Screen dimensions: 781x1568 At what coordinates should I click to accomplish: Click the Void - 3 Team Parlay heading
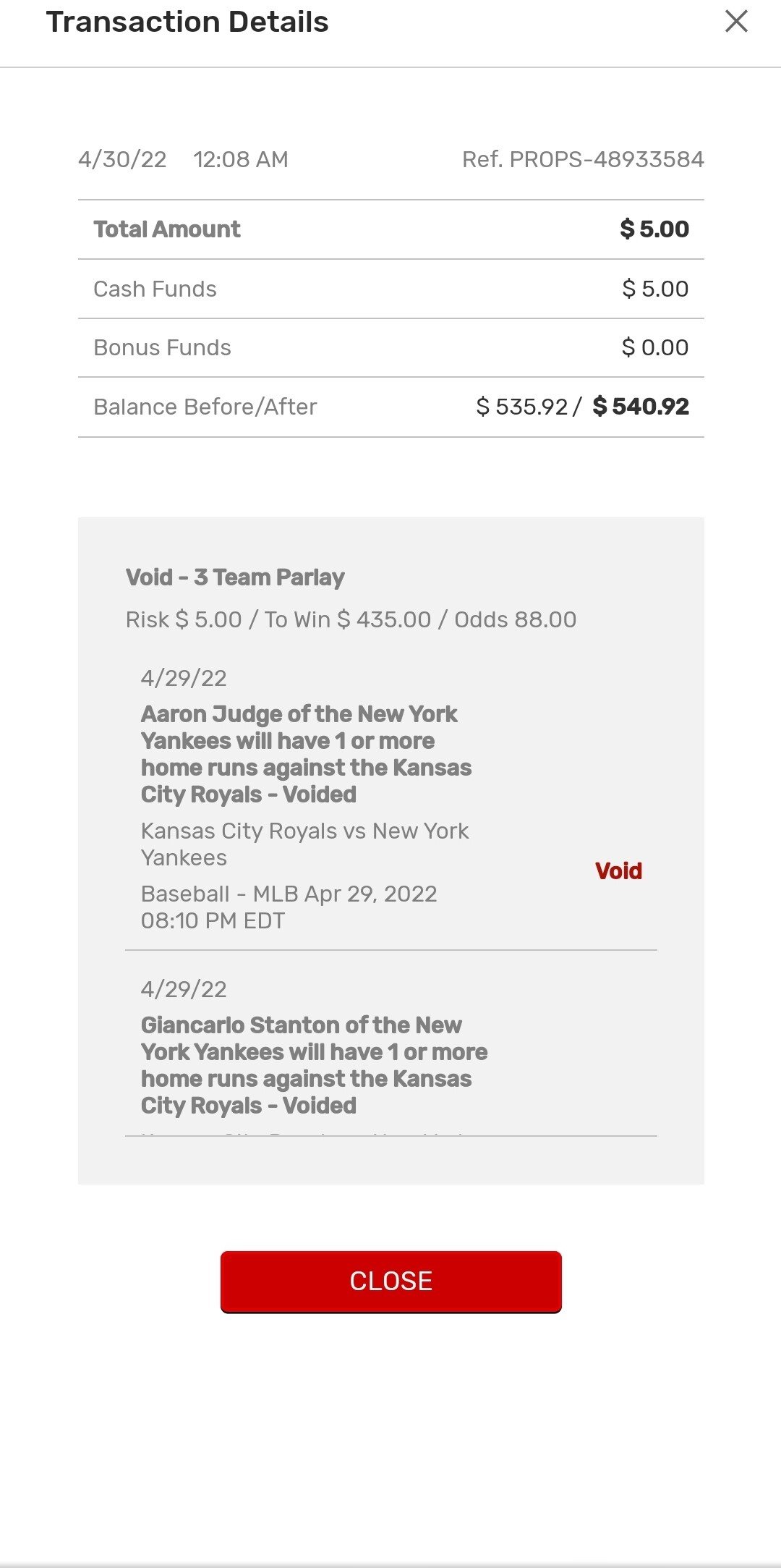(235, 577)
